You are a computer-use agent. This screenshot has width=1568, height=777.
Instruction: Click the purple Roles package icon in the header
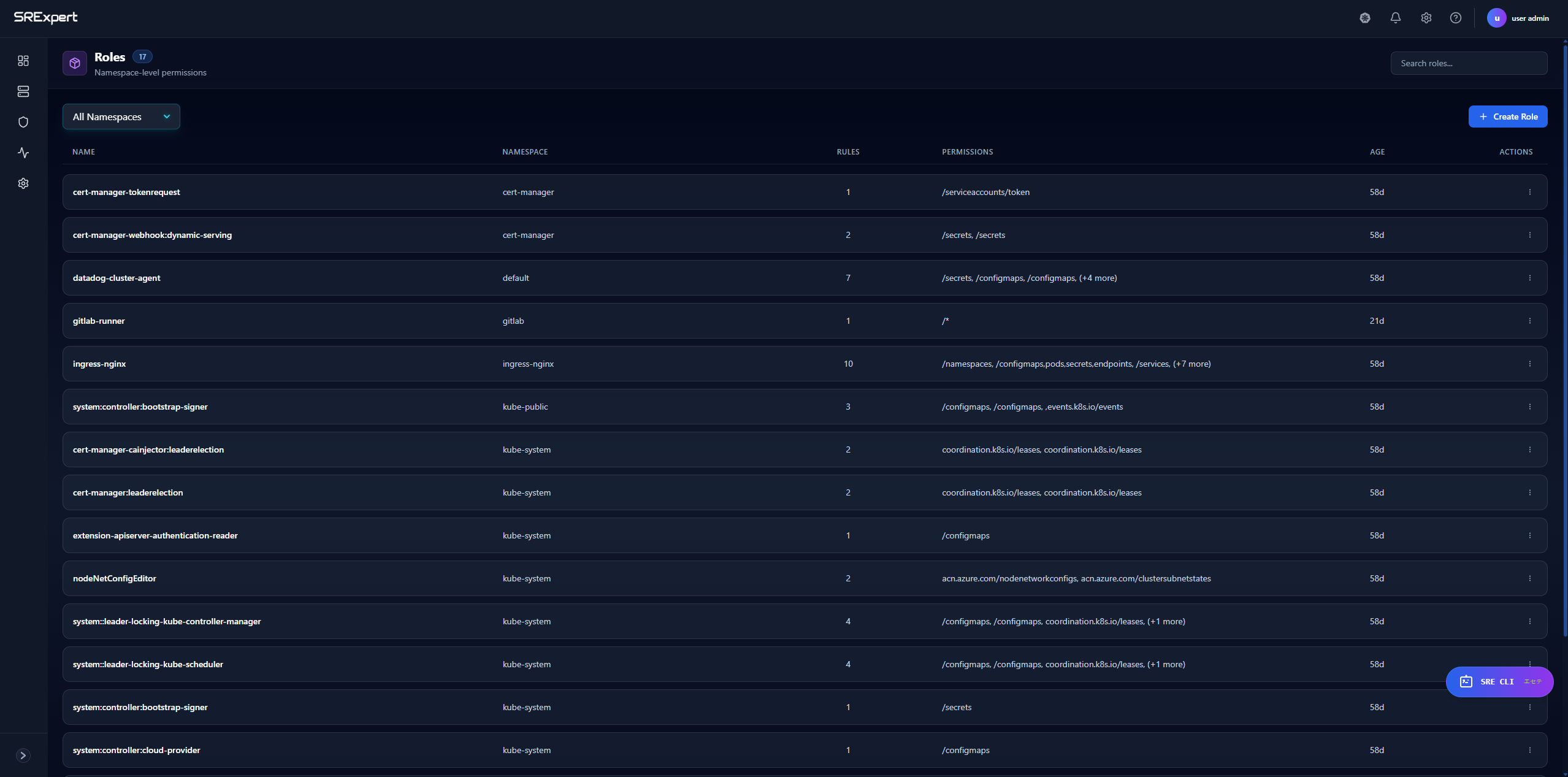pos(74,63)
